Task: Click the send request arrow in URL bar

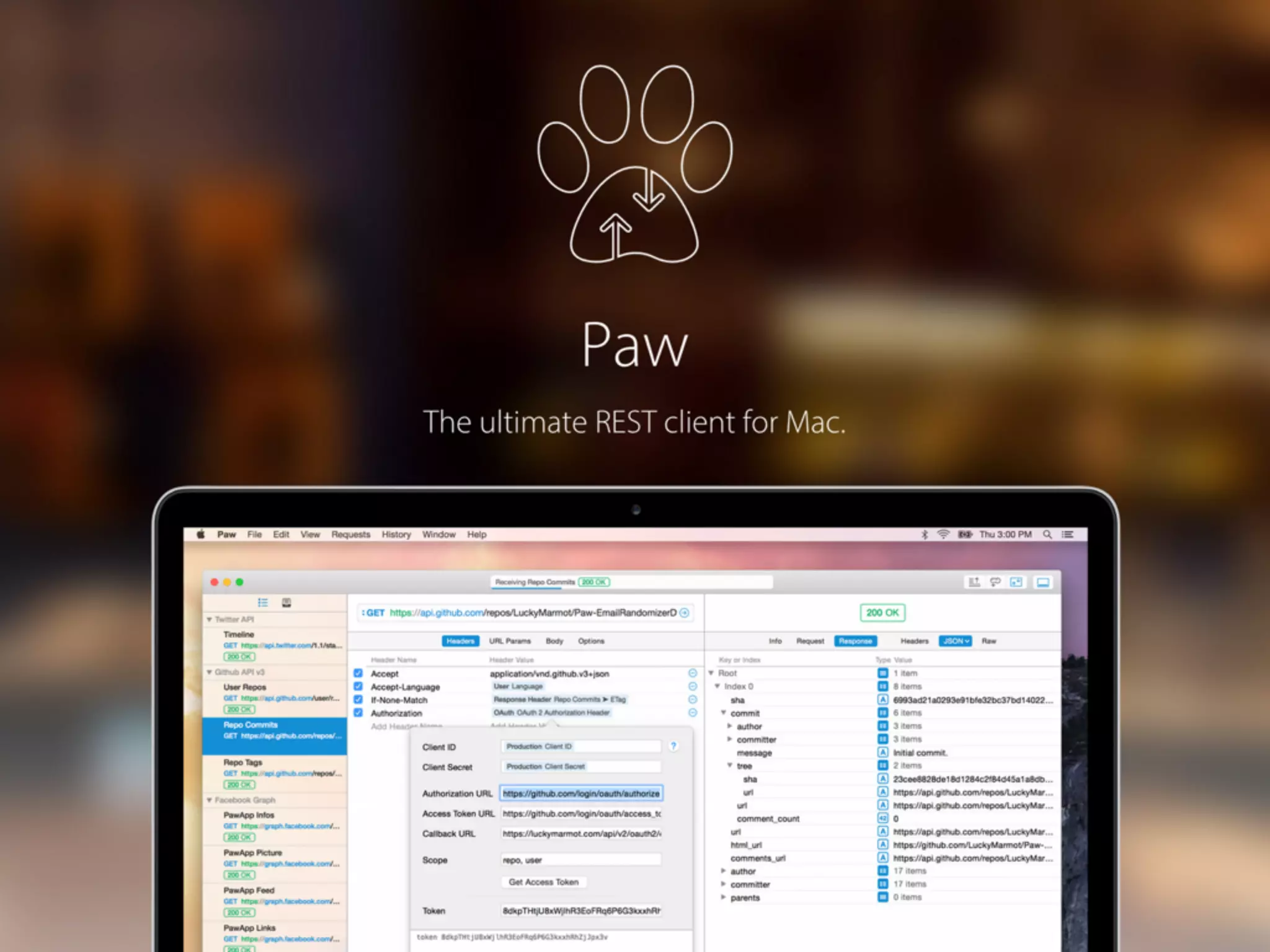Action: pyautogui.click(x=685, y=613)
